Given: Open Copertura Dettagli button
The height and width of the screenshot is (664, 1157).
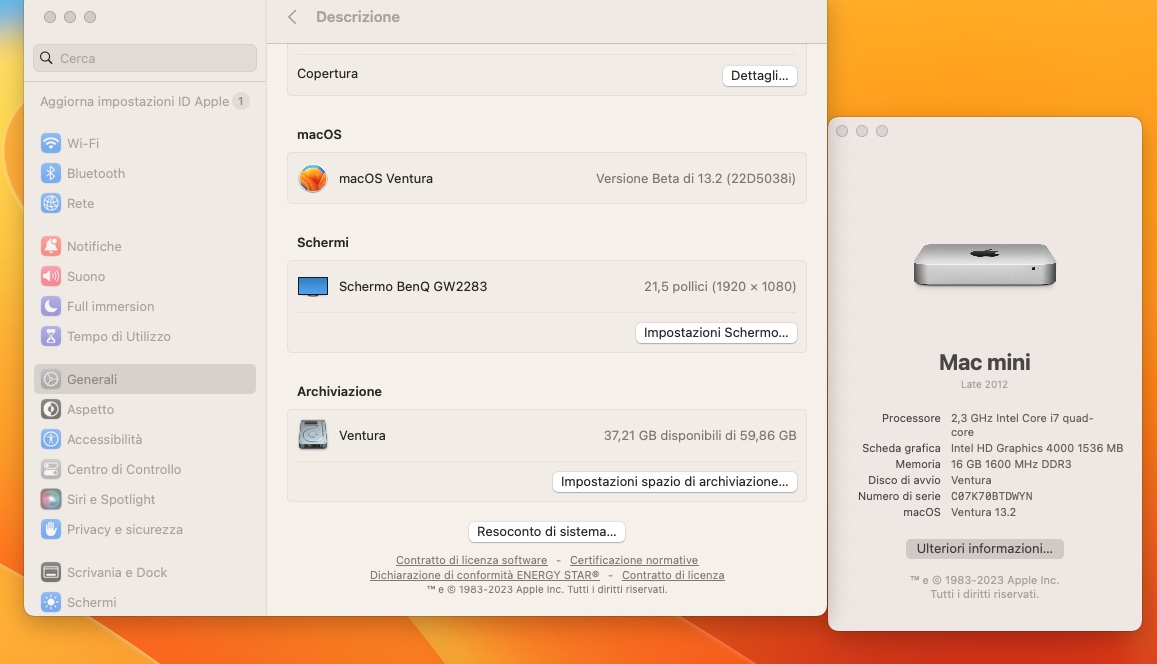Looking at the screenshot, I should point(759,75).
